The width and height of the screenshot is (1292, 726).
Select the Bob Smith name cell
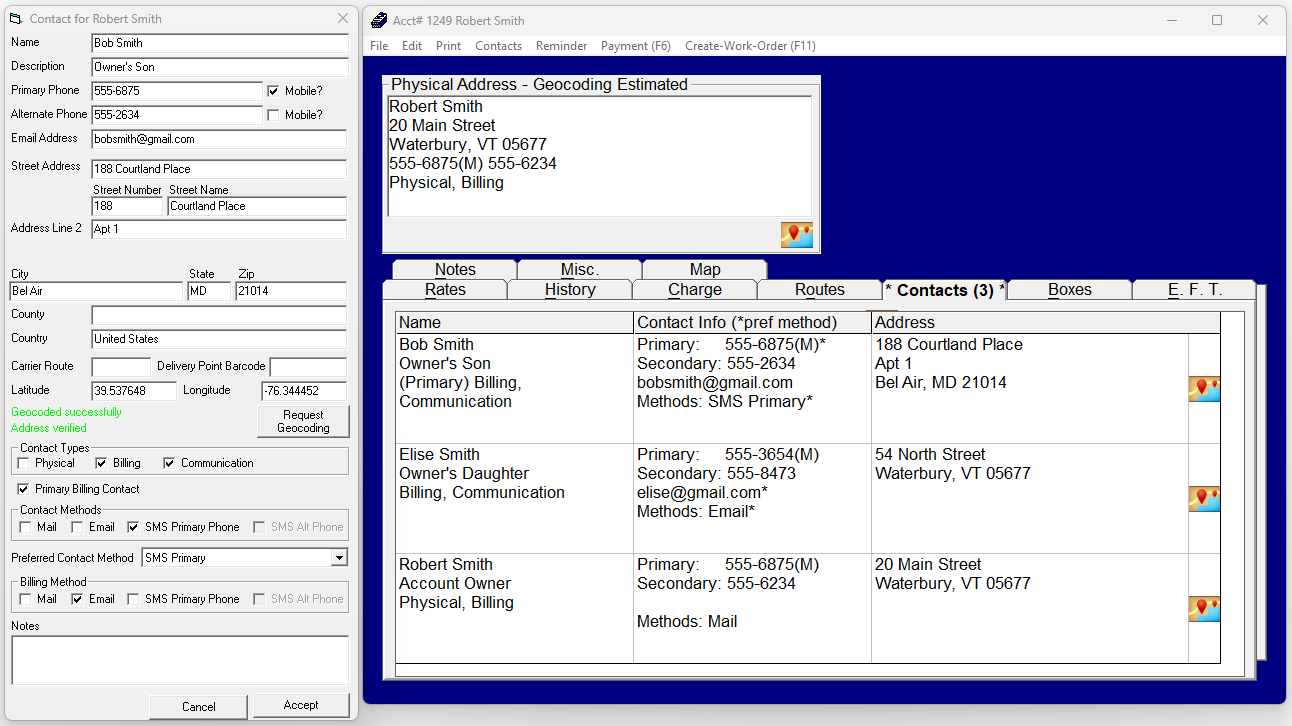pyautogui.click(x=514, y=388)
